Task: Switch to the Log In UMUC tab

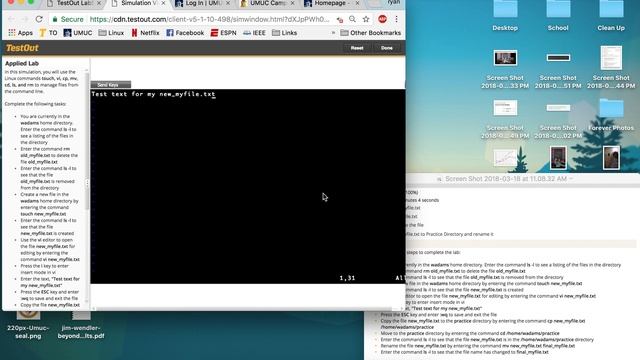Action: pos(203,4)
